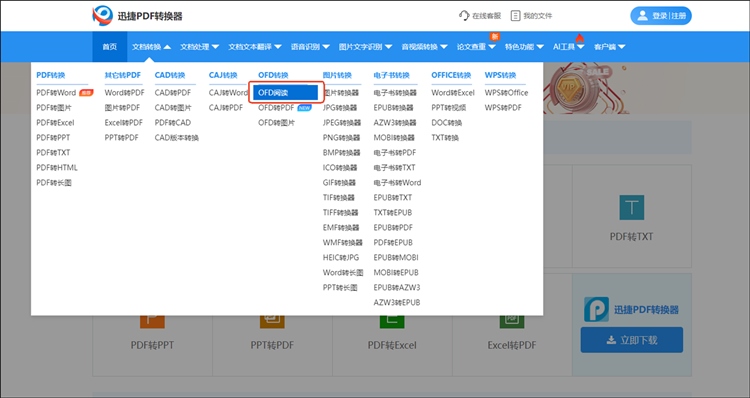Expand the 特色功能 dropdown

click(524, 47)
